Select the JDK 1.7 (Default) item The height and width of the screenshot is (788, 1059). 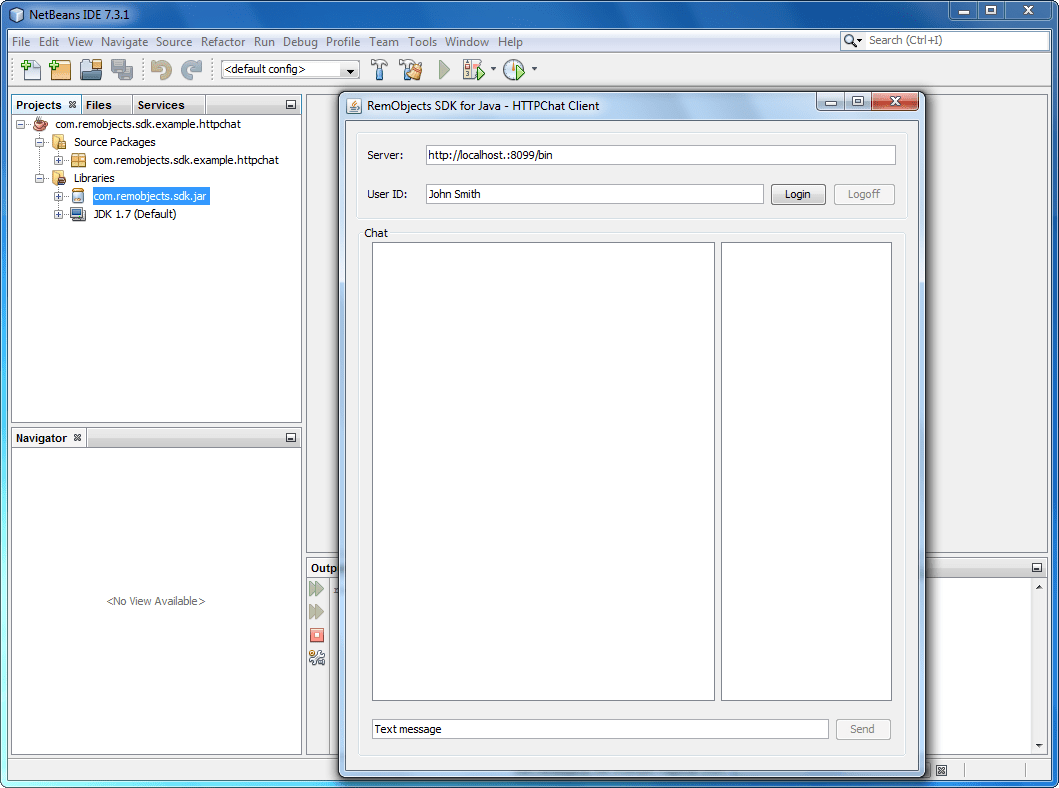[135, 215]
